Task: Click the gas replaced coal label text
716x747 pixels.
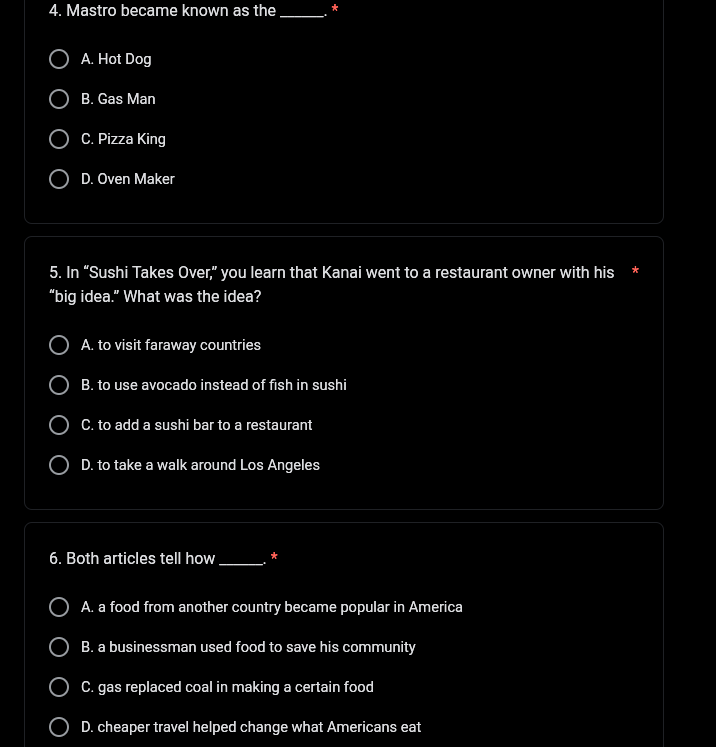Action: 227,687
